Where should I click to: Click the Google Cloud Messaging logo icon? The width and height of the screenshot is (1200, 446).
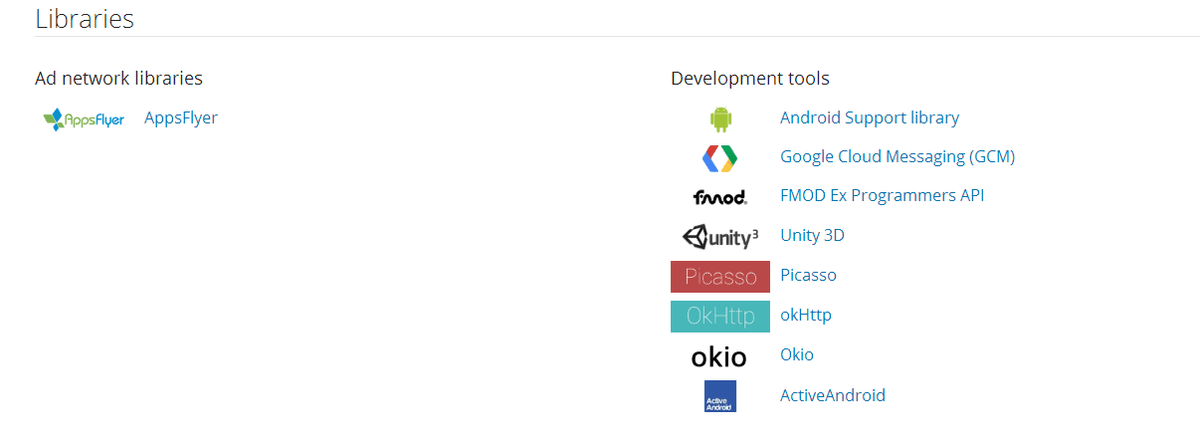(720, 157)
